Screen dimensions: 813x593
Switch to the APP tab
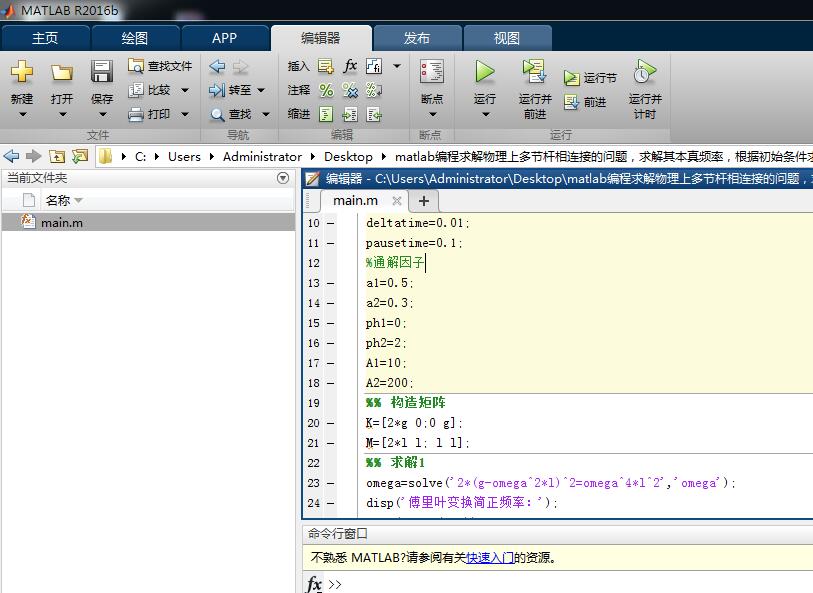pyautogui.click(x=225, y=38)
